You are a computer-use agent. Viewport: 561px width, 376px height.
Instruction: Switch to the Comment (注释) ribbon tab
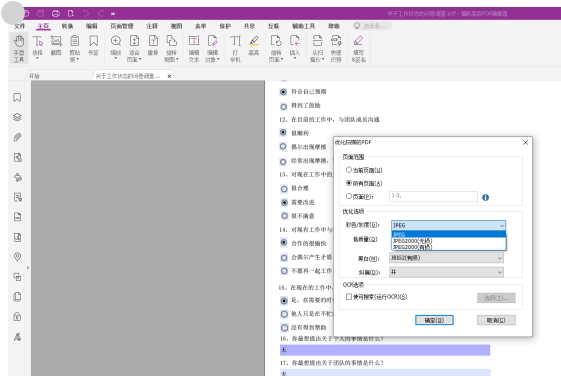[x=152, y=26]
